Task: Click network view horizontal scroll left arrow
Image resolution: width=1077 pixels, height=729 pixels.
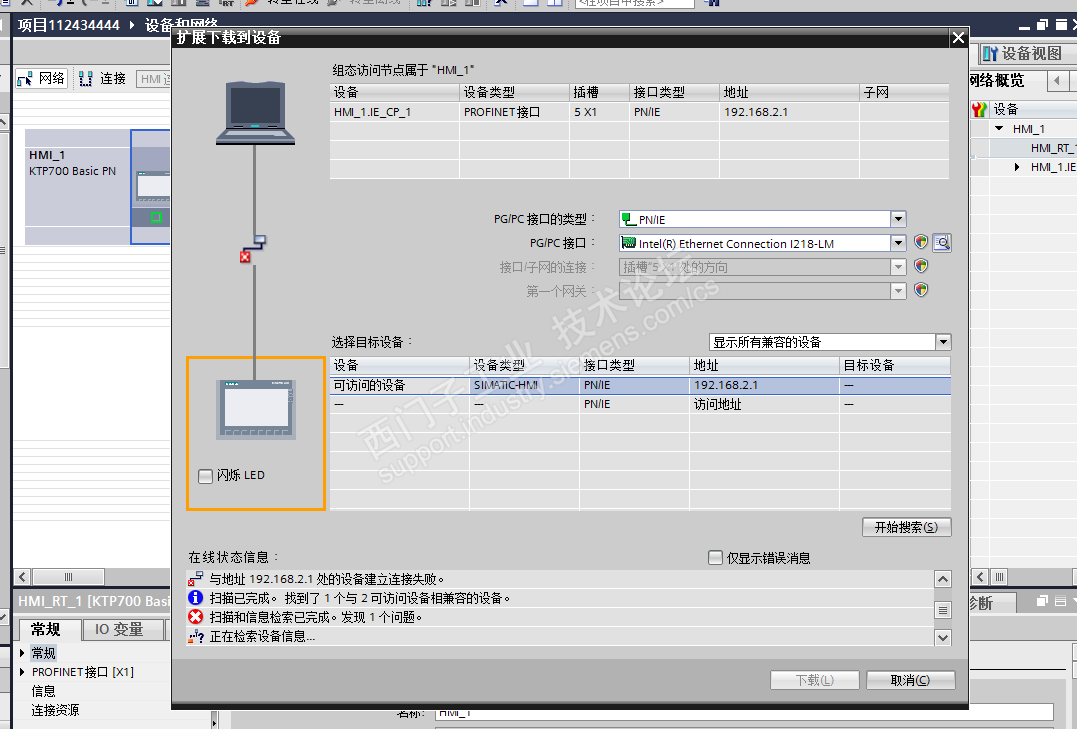Action: [22, 576]
